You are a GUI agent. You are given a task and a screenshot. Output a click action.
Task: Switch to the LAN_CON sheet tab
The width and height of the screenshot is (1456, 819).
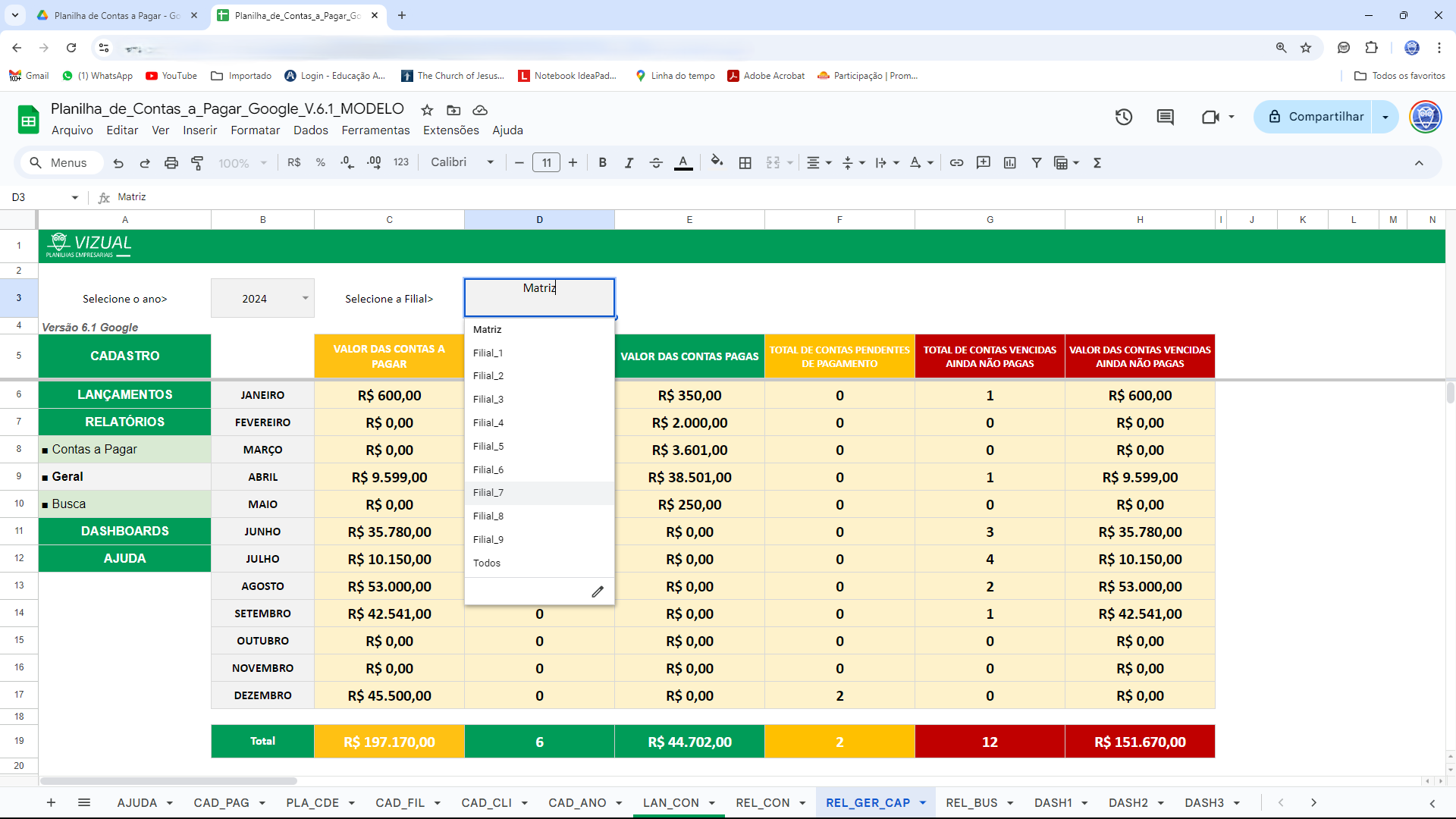point(670,802)
